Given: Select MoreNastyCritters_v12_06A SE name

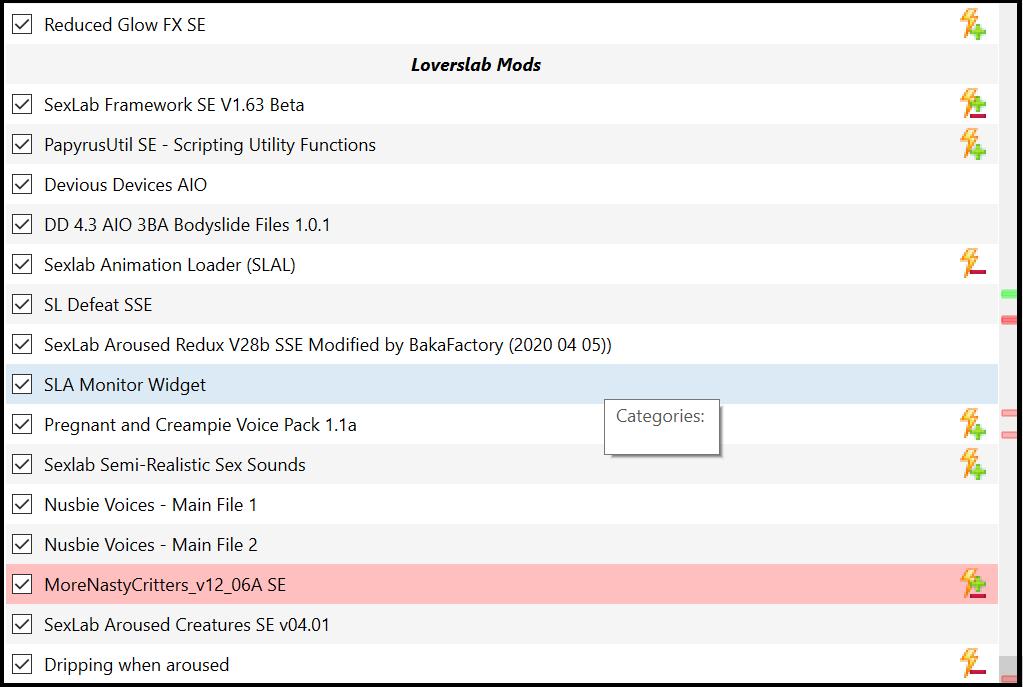Looking at the screenshot, I should pyautogui.click(x=165, y=585).
